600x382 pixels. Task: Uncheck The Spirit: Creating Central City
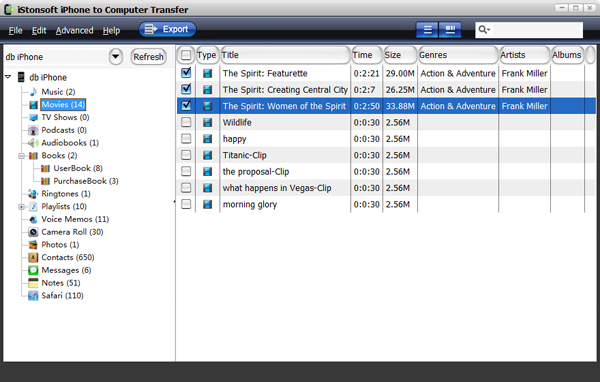pyautogui.click(x=186, y=89)
